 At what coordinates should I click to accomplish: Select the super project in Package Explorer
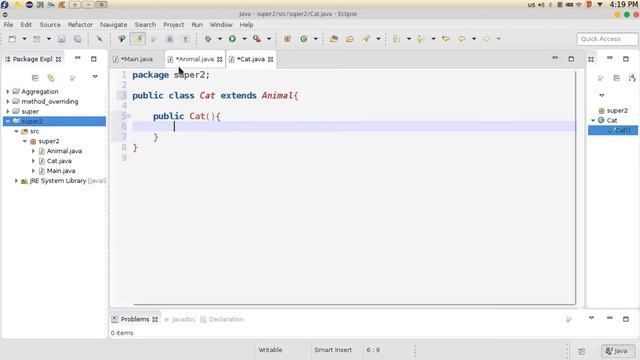click(x=30, y=111)
